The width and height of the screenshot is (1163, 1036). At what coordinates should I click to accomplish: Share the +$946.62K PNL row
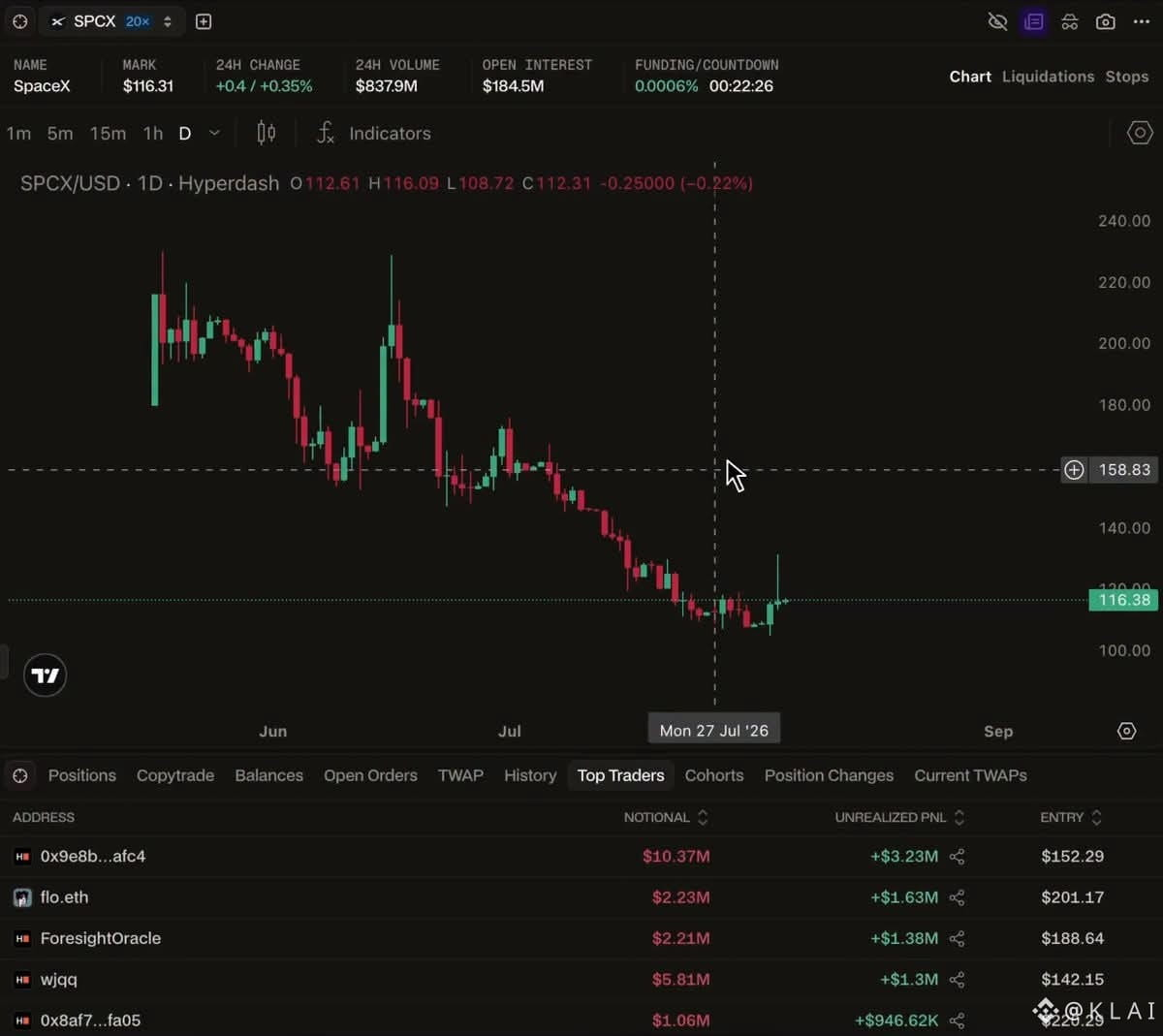pyautogui.click(x=957, y=1020)
